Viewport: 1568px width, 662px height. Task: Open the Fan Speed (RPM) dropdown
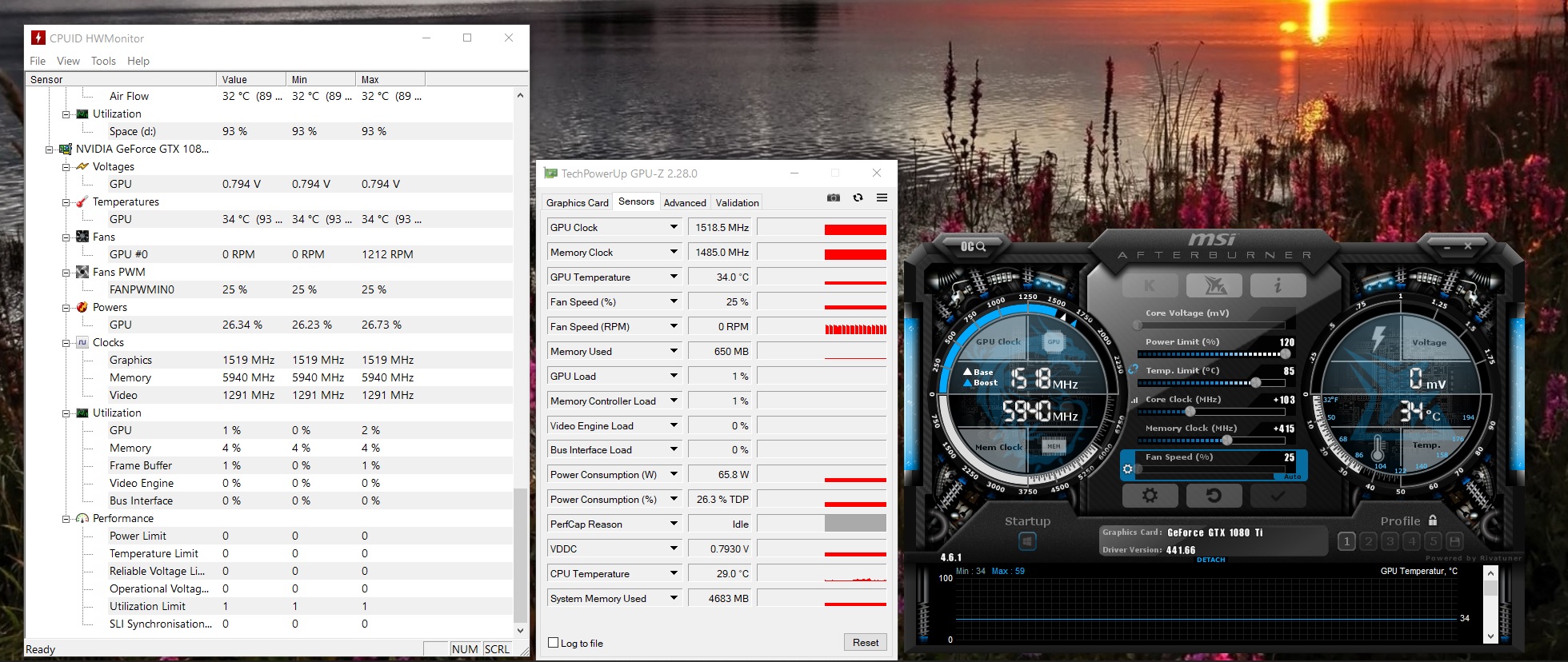pos(674,326)
